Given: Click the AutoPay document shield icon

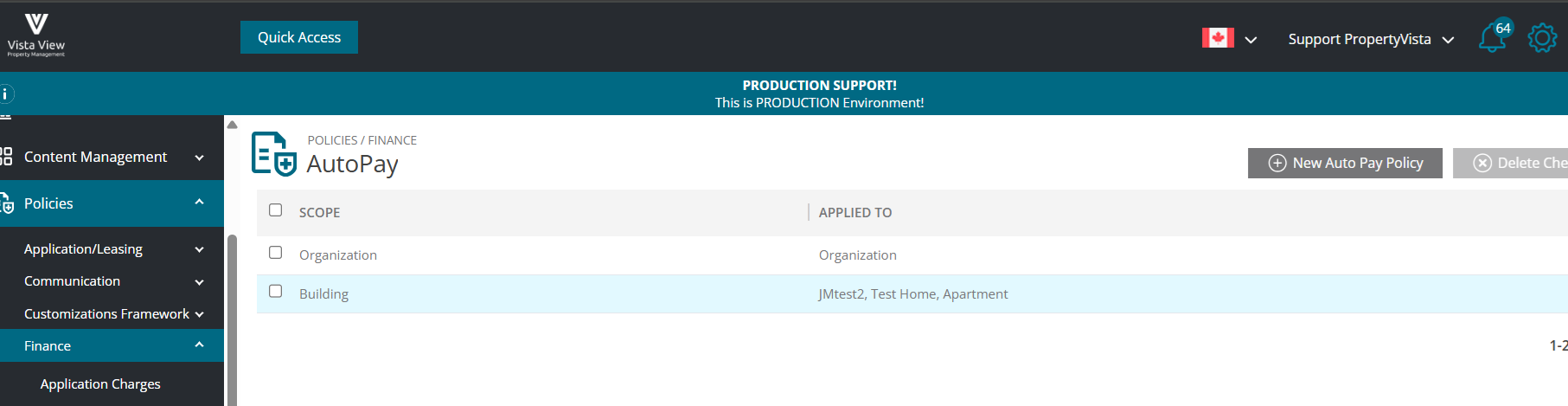Looking at the screenshot, I should pos(274,154).
